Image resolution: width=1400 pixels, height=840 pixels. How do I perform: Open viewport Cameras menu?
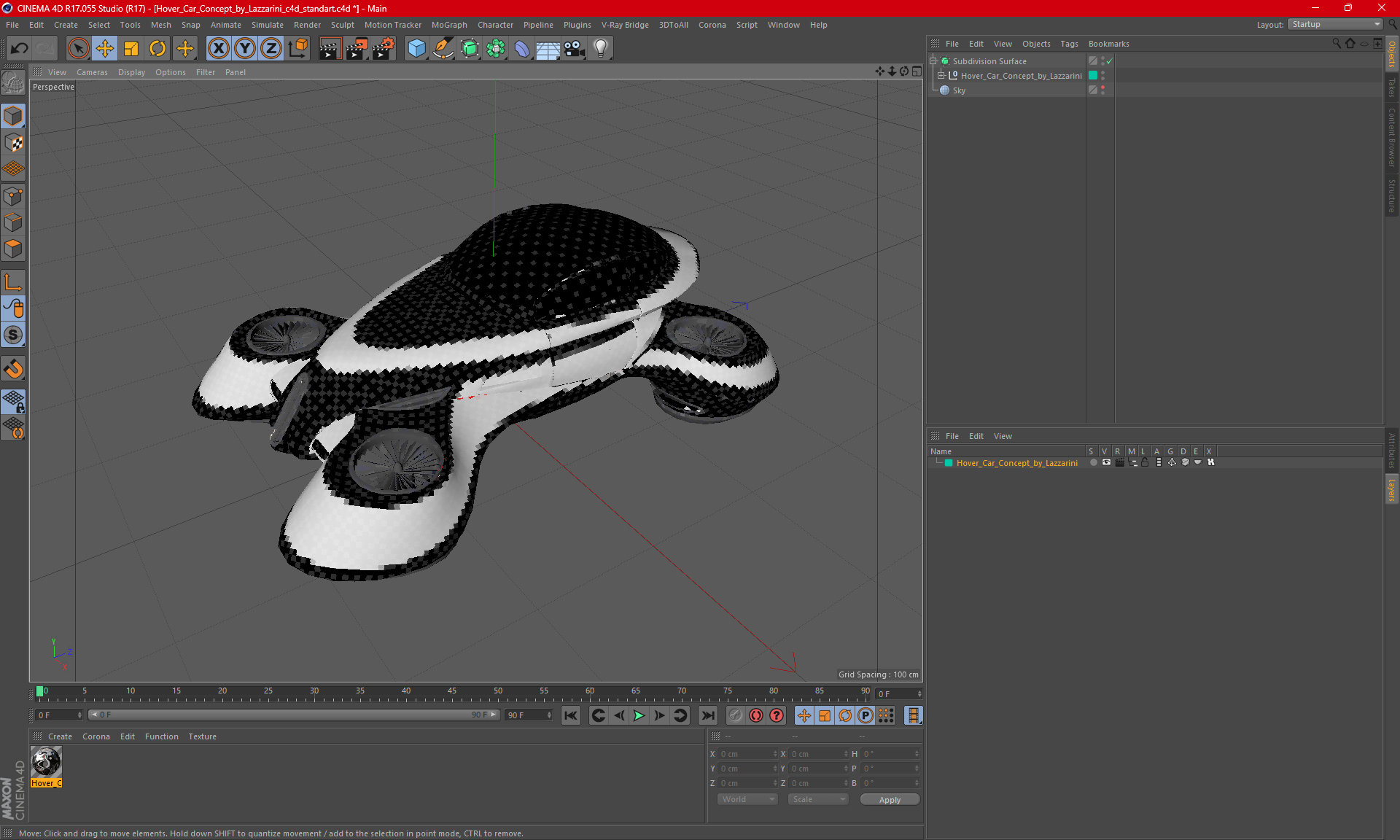click(x=92, y=72)
